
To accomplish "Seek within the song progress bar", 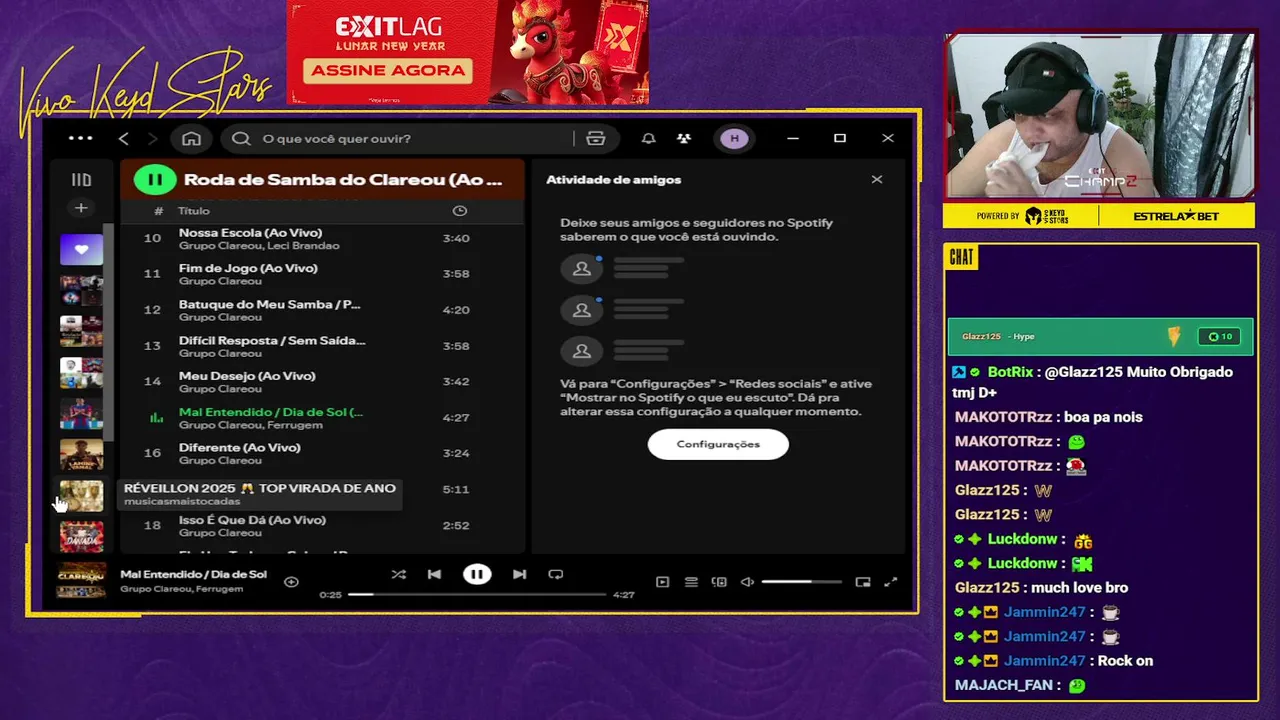I will (x=477, y=594).
